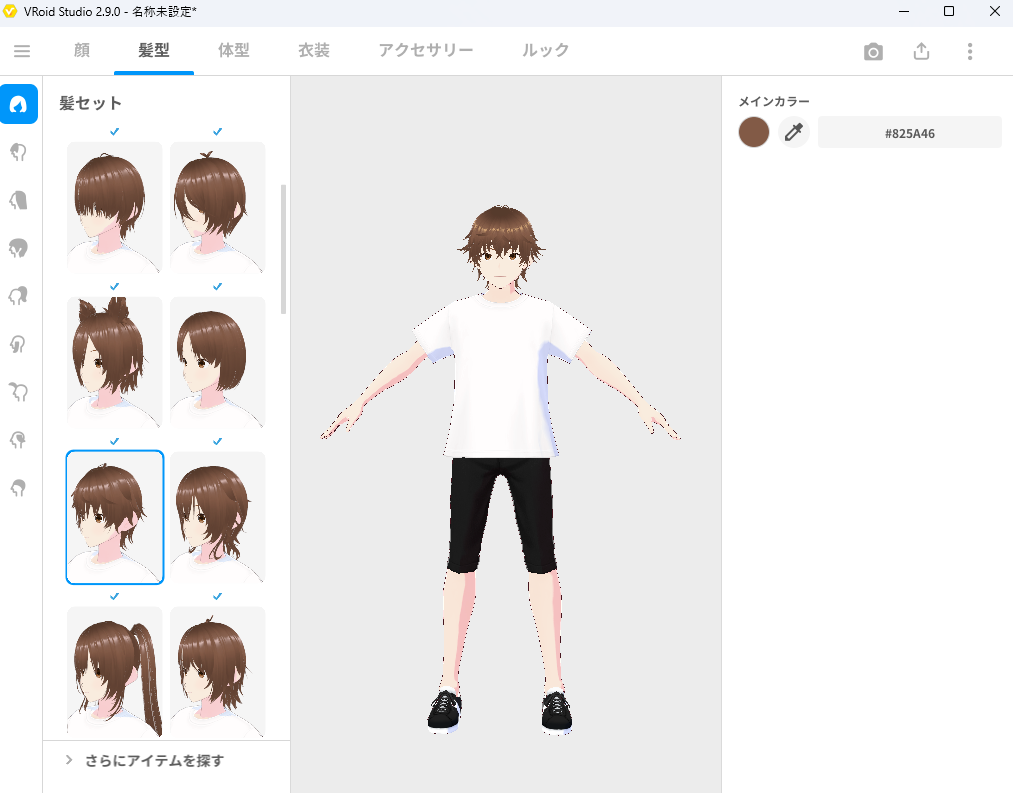Screen dimensions: 1013x793
Task: Open the three-dot more options menu
Action: (969, 52)
